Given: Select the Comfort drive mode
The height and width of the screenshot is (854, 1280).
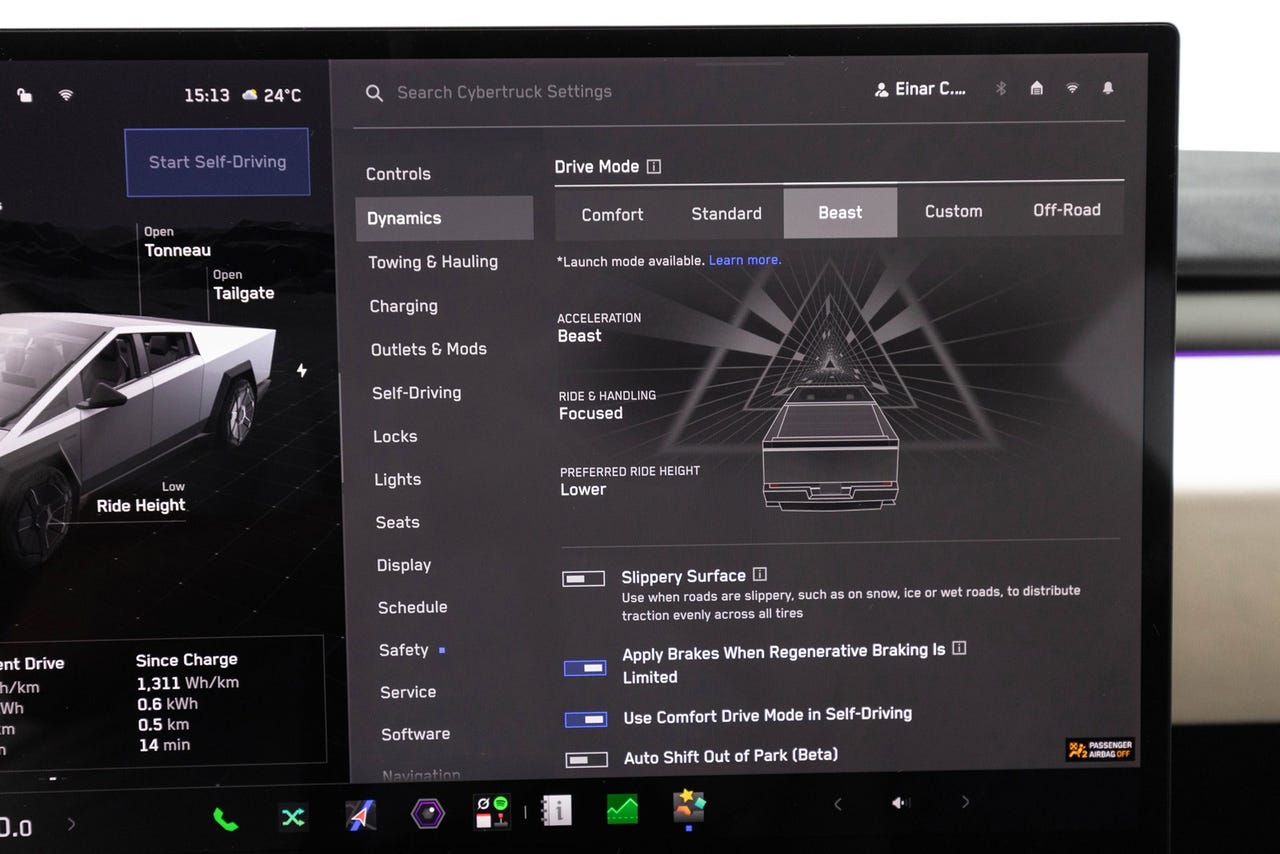Looking at the screenshot, I should (x=612, y=214).
